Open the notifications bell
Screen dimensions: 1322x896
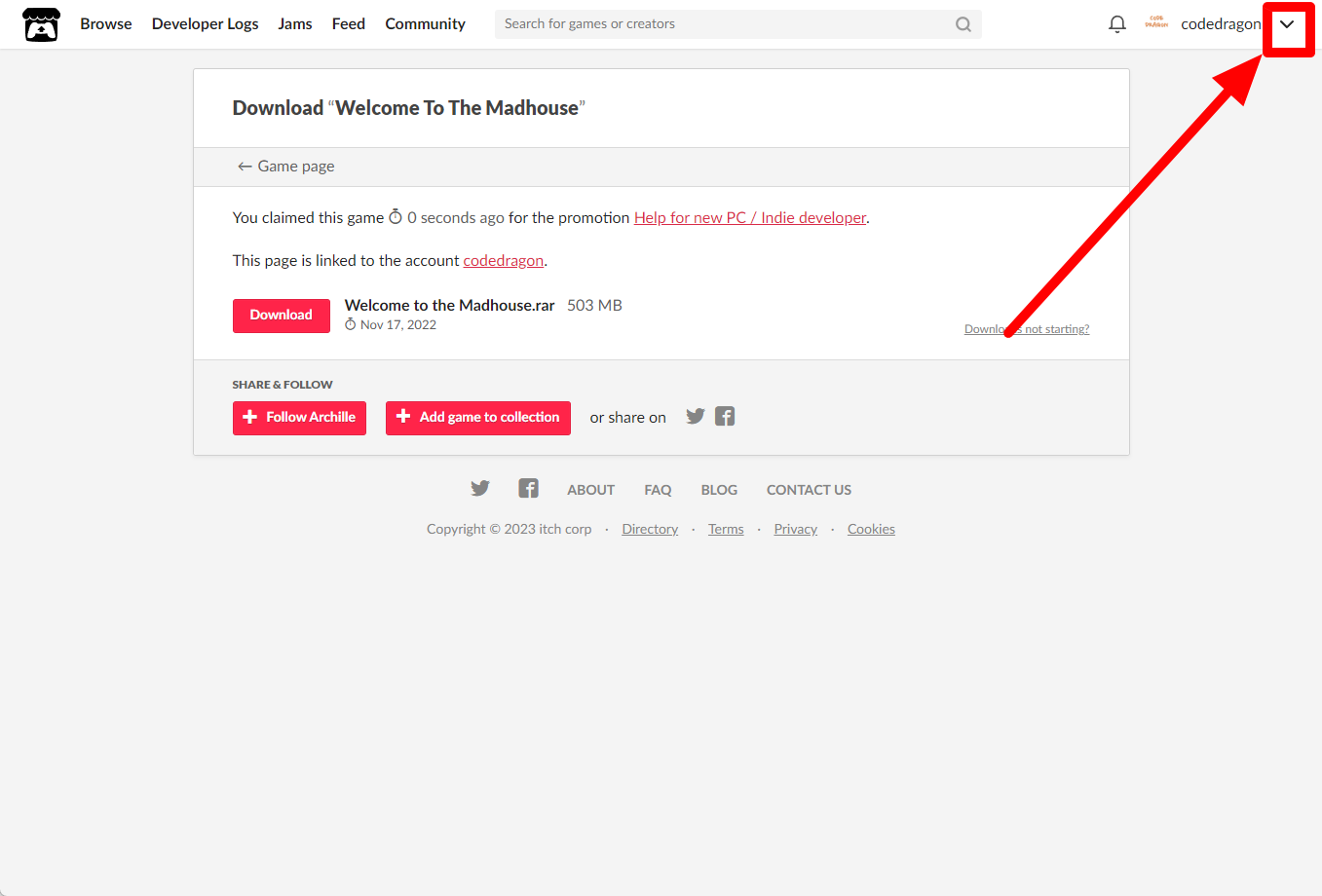(x=1117, y=24)
